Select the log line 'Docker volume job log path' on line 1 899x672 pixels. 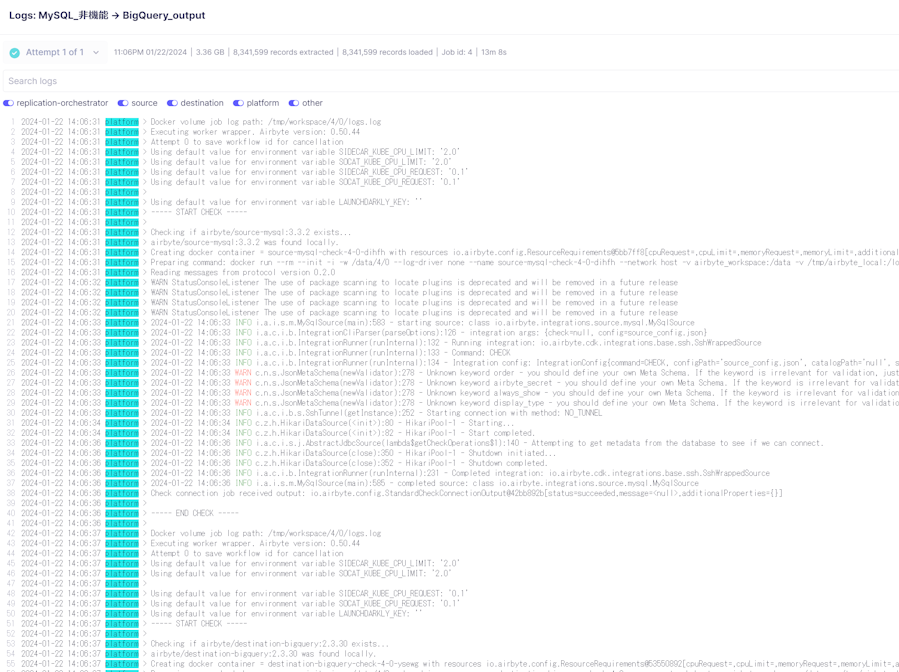pos(265,122)
